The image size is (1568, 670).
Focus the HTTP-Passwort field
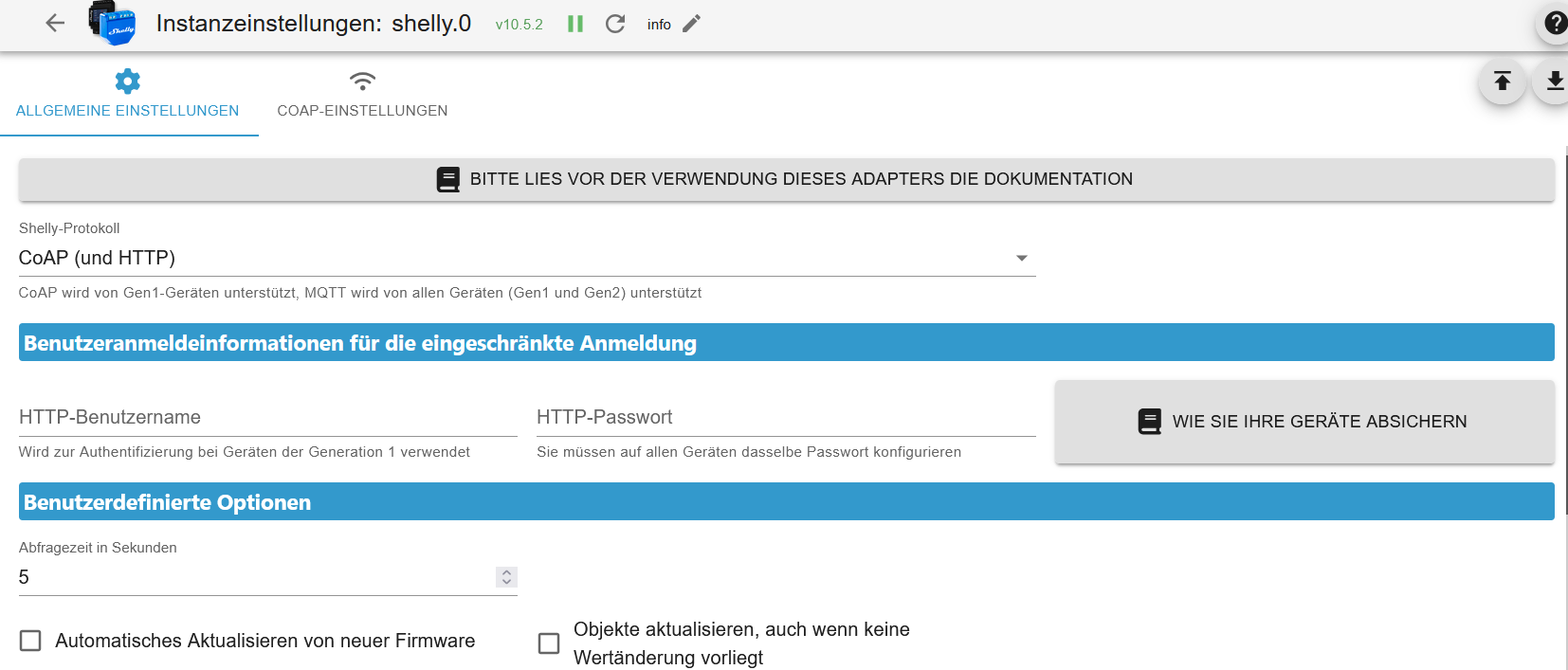point(786,418)
